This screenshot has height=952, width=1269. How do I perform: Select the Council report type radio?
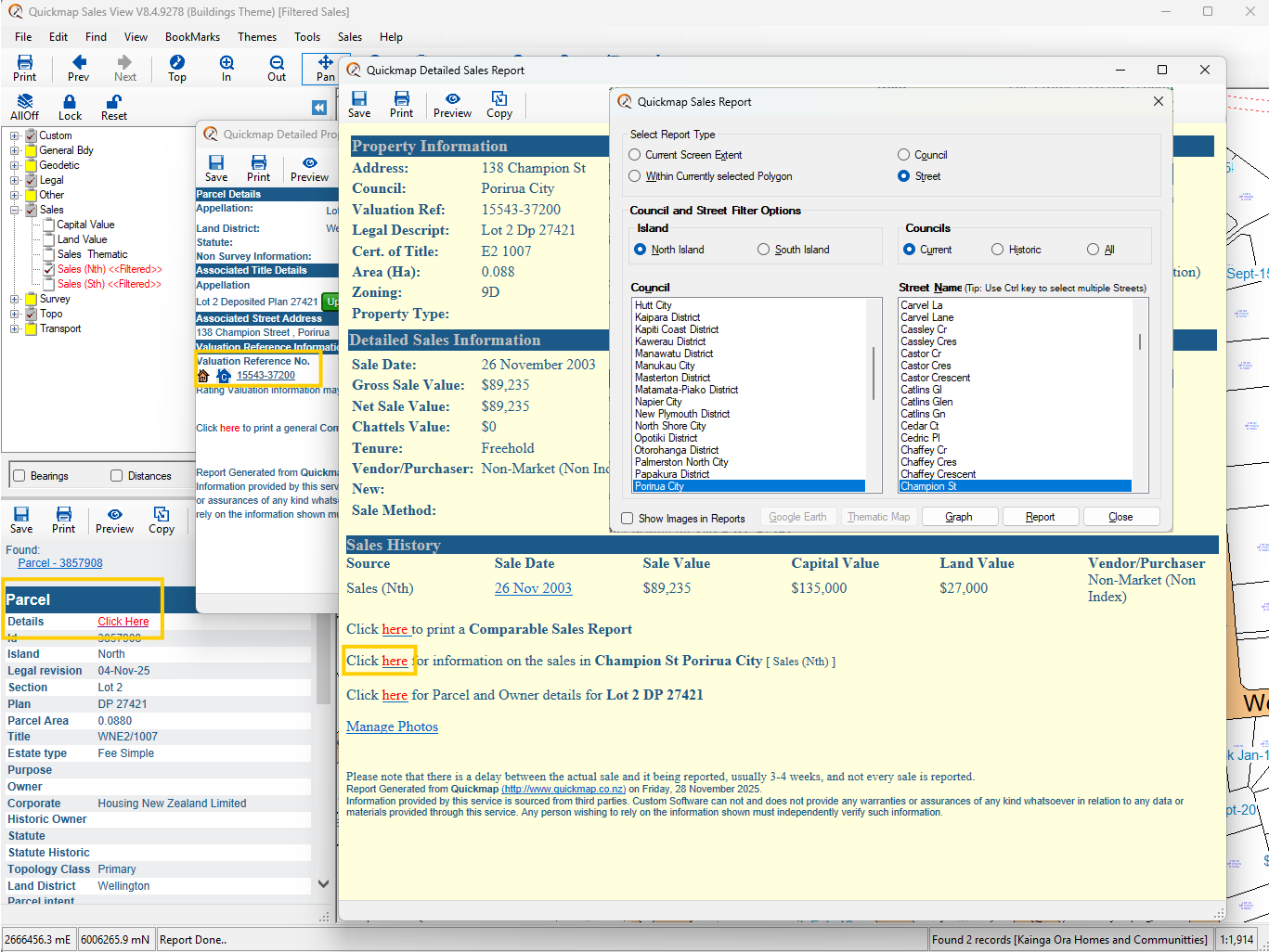pyautogui.click(x=904, y=155)
